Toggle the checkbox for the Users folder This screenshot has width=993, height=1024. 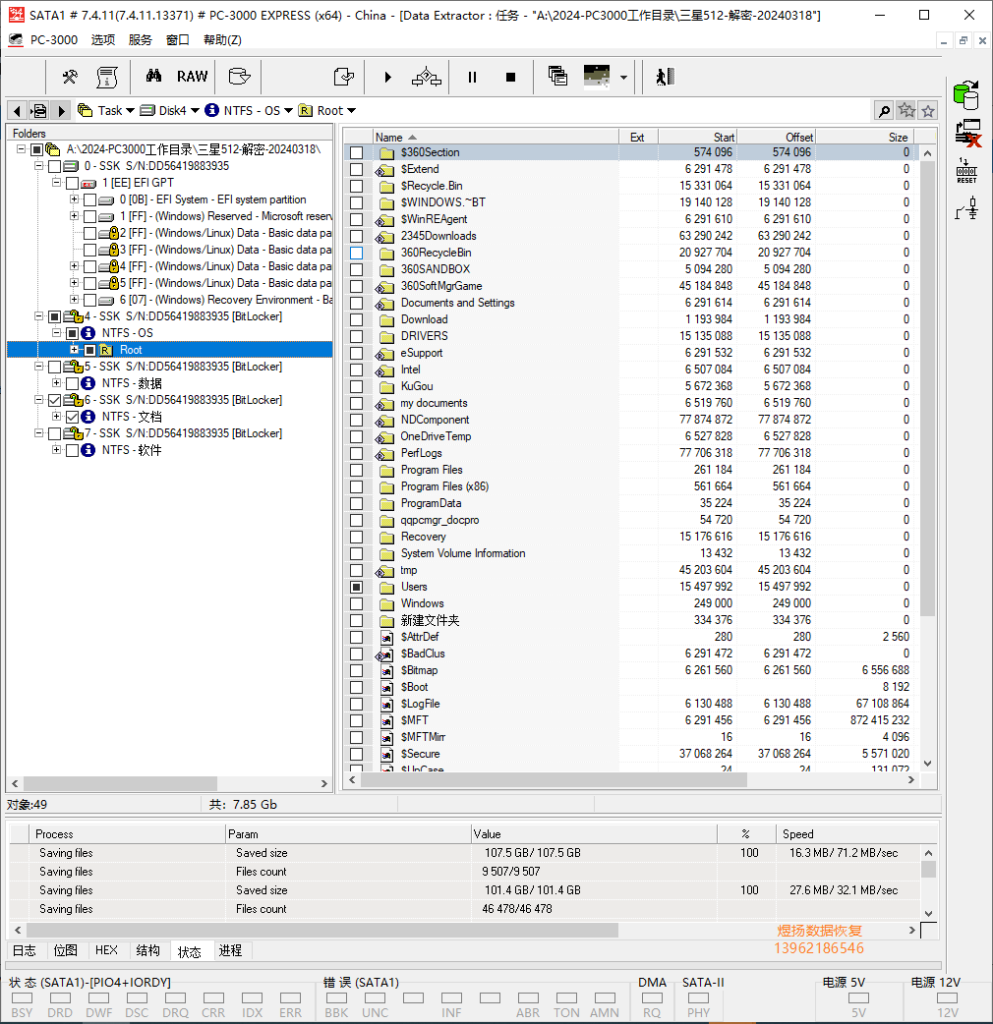(x=356, y=587)
